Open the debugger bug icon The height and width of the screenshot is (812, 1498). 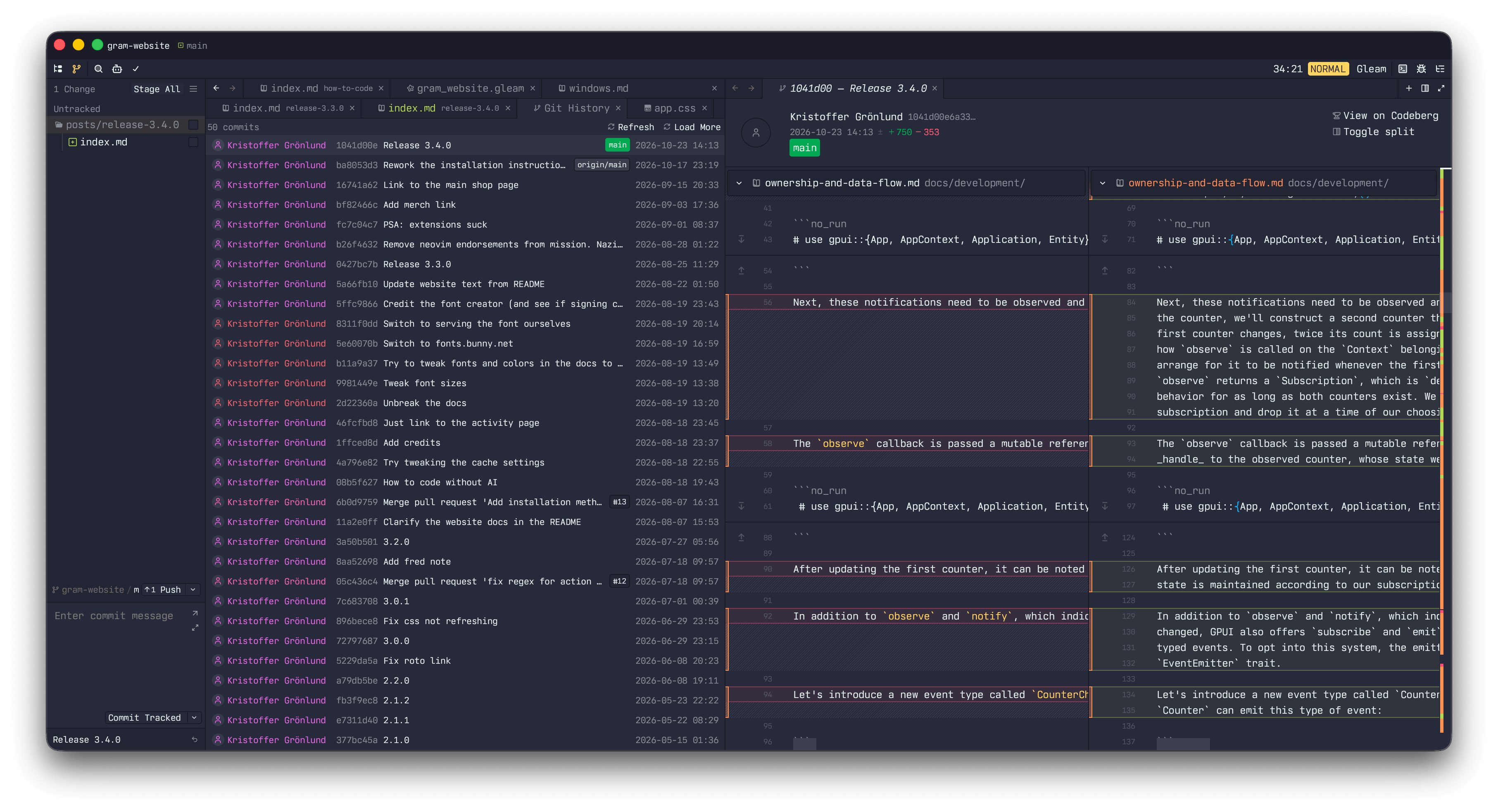[1421, 69]
